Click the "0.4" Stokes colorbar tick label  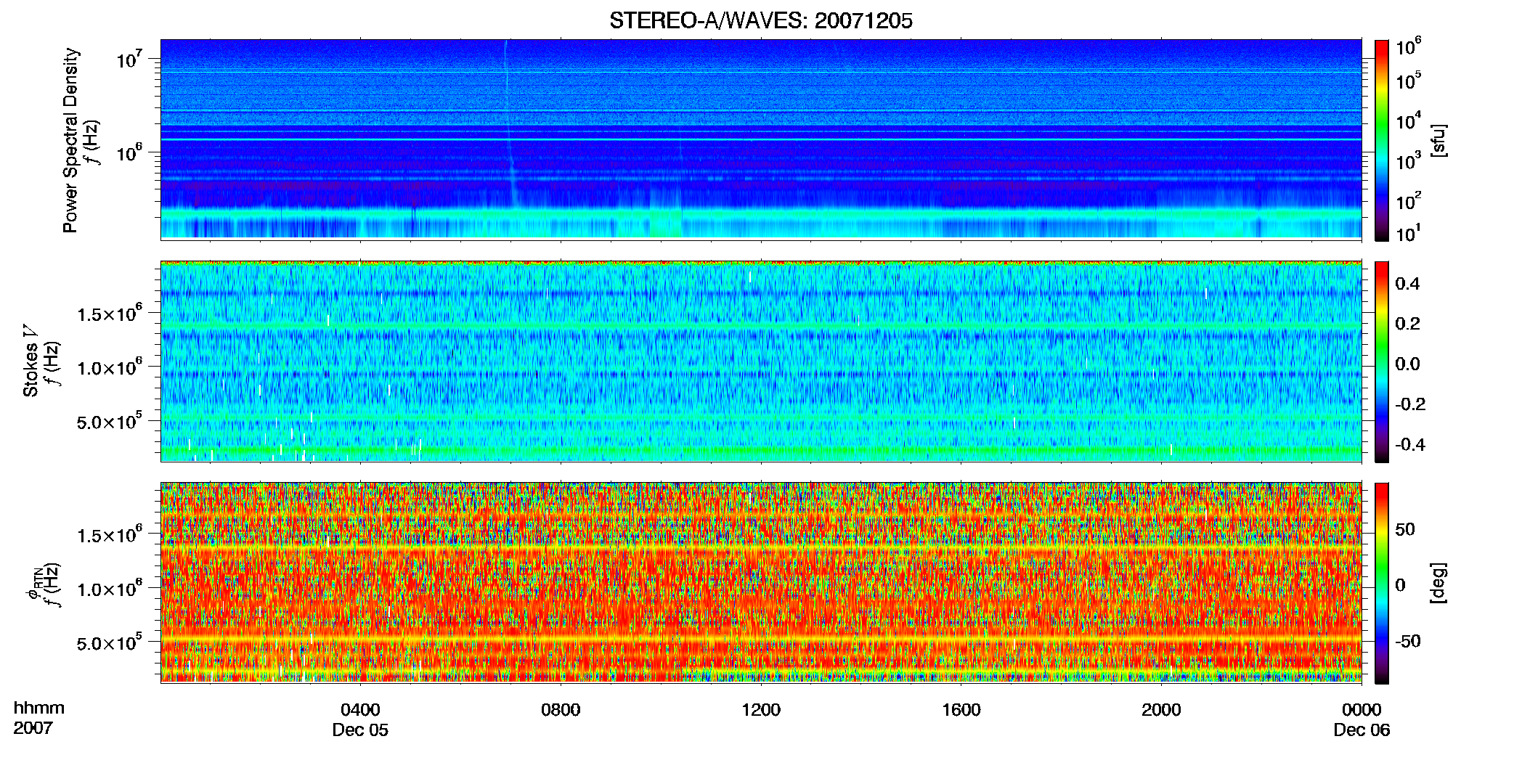click(1407, 284)
